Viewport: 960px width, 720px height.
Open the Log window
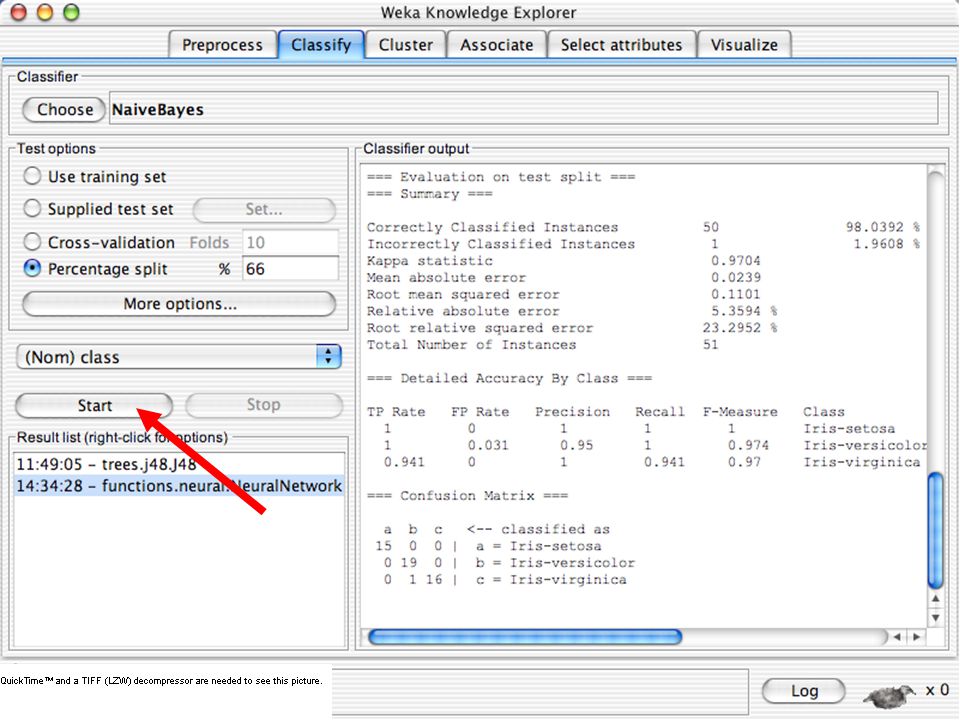tap(804, 691)
